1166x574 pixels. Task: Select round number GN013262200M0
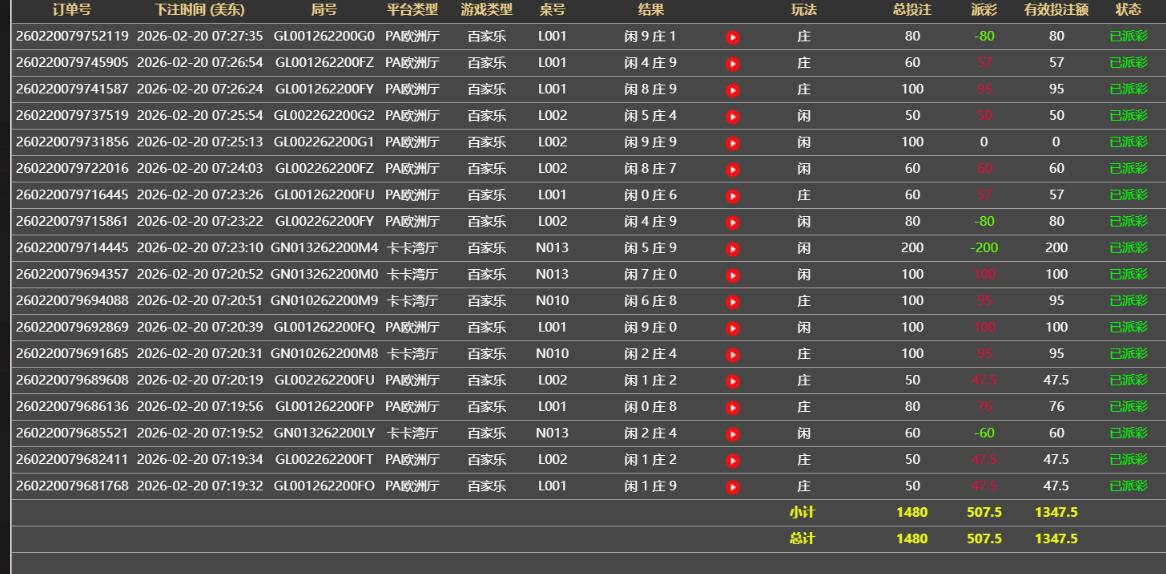(324, 274)
